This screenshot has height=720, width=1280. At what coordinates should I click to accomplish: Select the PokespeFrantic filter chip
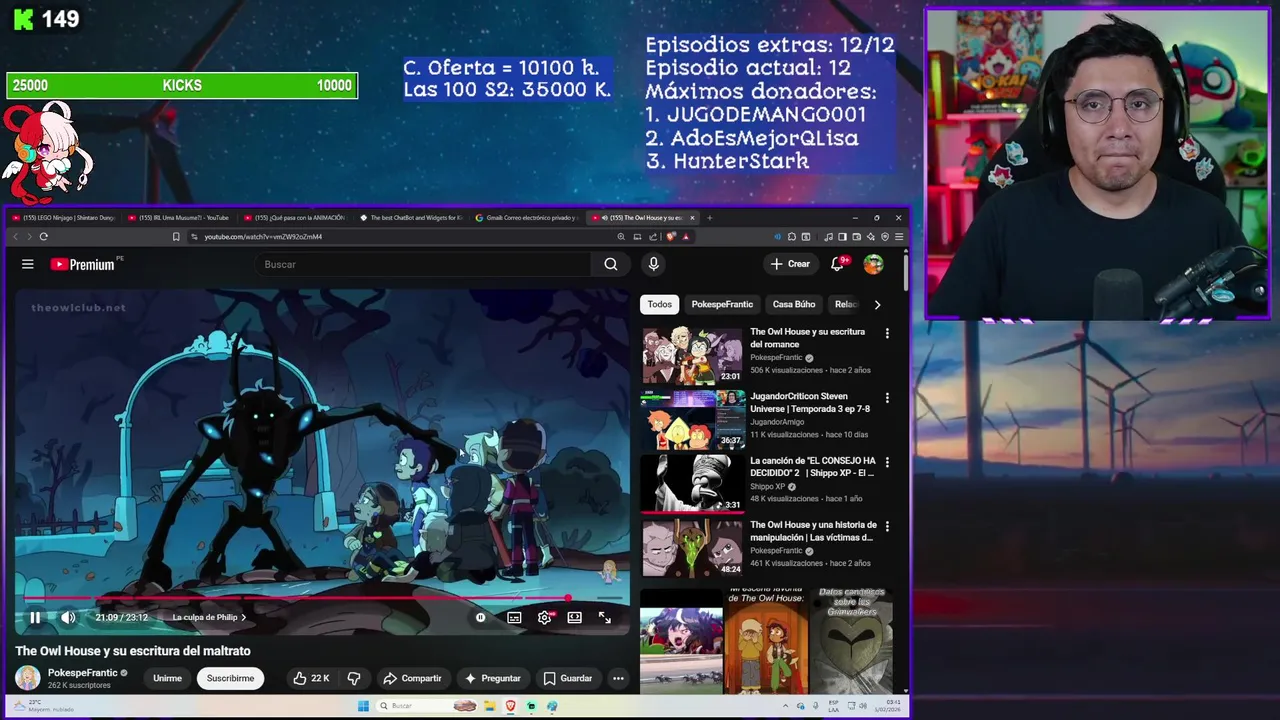(x=722, y=304)
